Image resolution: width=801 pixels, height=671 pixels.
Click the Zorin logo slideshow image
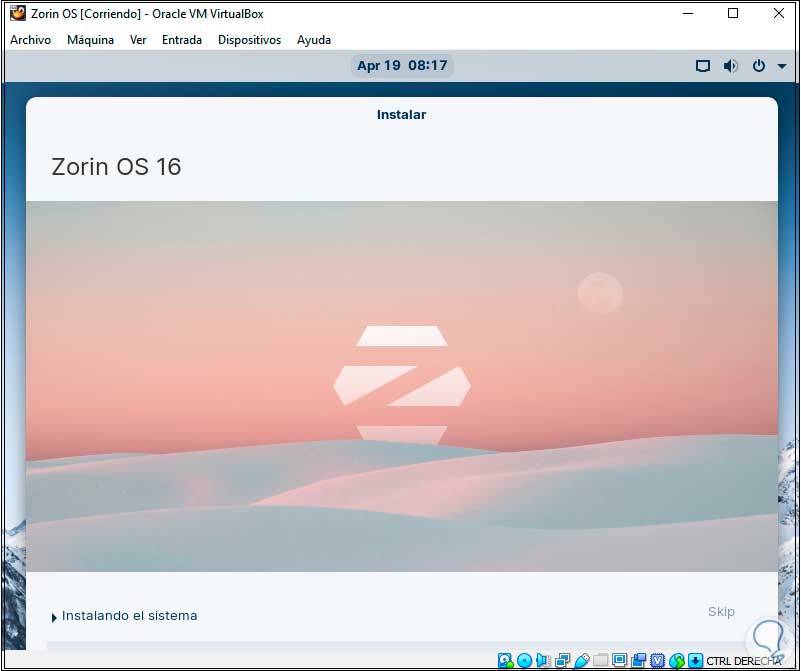[x=402, y=386]
